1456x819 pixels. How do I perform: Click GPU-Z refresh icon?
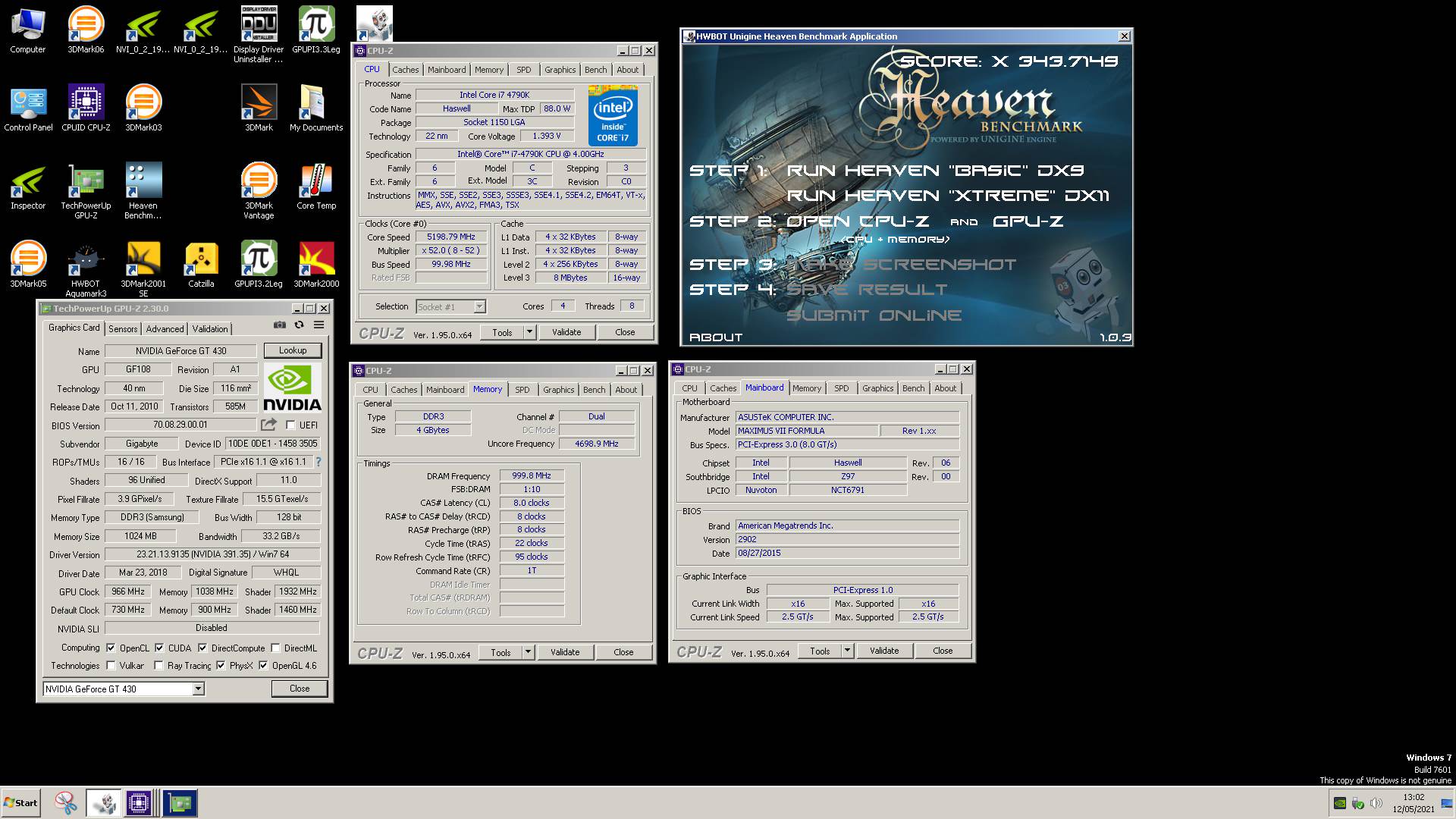click(x=299, y=325)
